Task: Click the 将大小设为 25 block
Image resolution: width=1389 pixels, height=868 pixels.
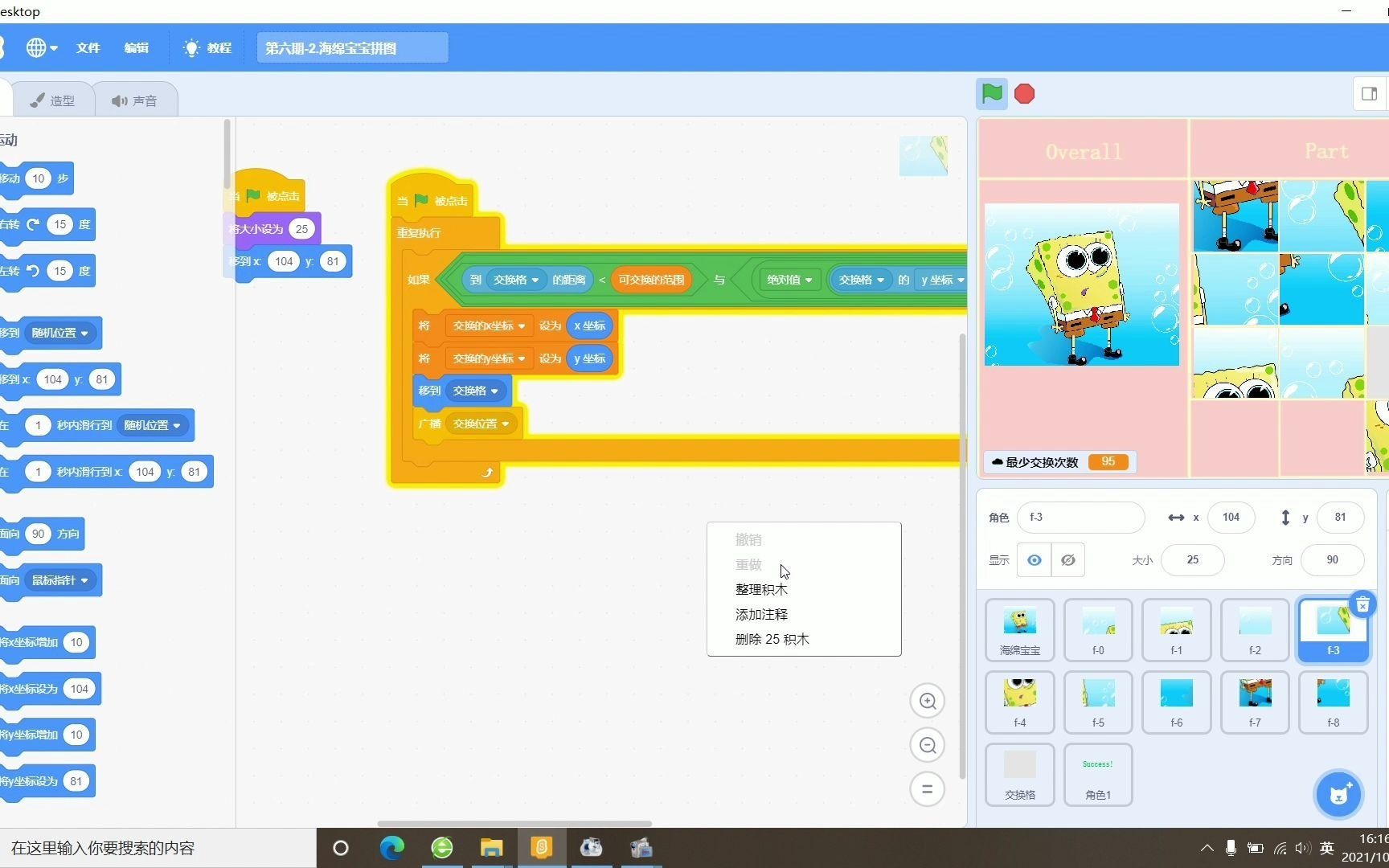Action: [272, 229]
